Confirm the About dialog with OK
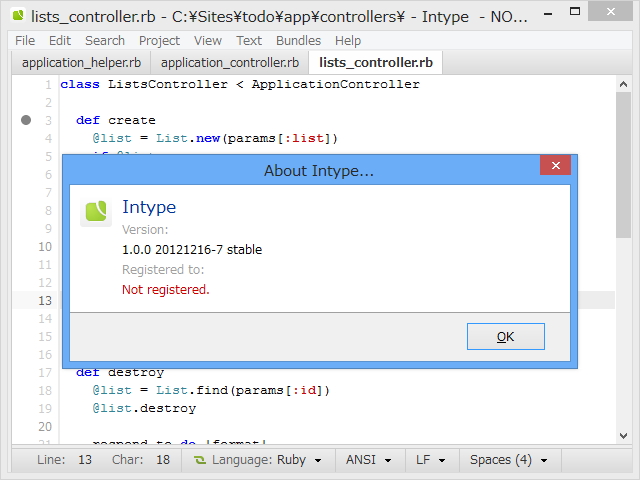The width and height of the screenshot is (640, 480). [506, 337]
